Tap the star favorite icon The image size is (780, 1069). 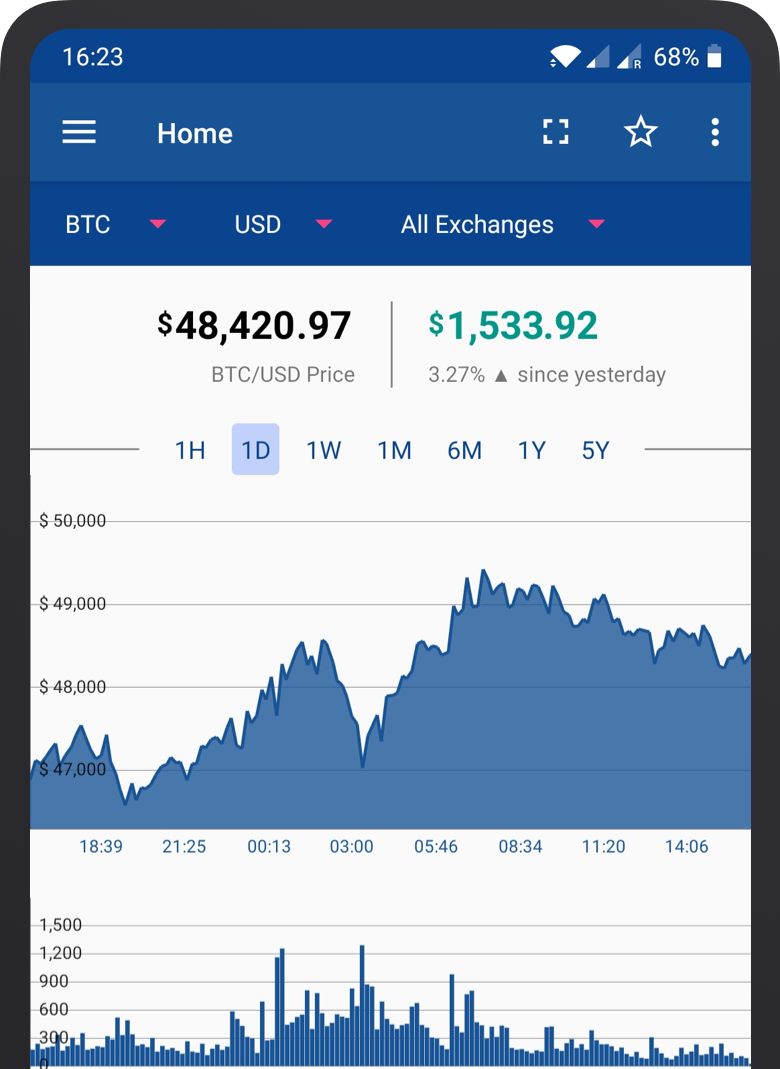coord(640,132)
